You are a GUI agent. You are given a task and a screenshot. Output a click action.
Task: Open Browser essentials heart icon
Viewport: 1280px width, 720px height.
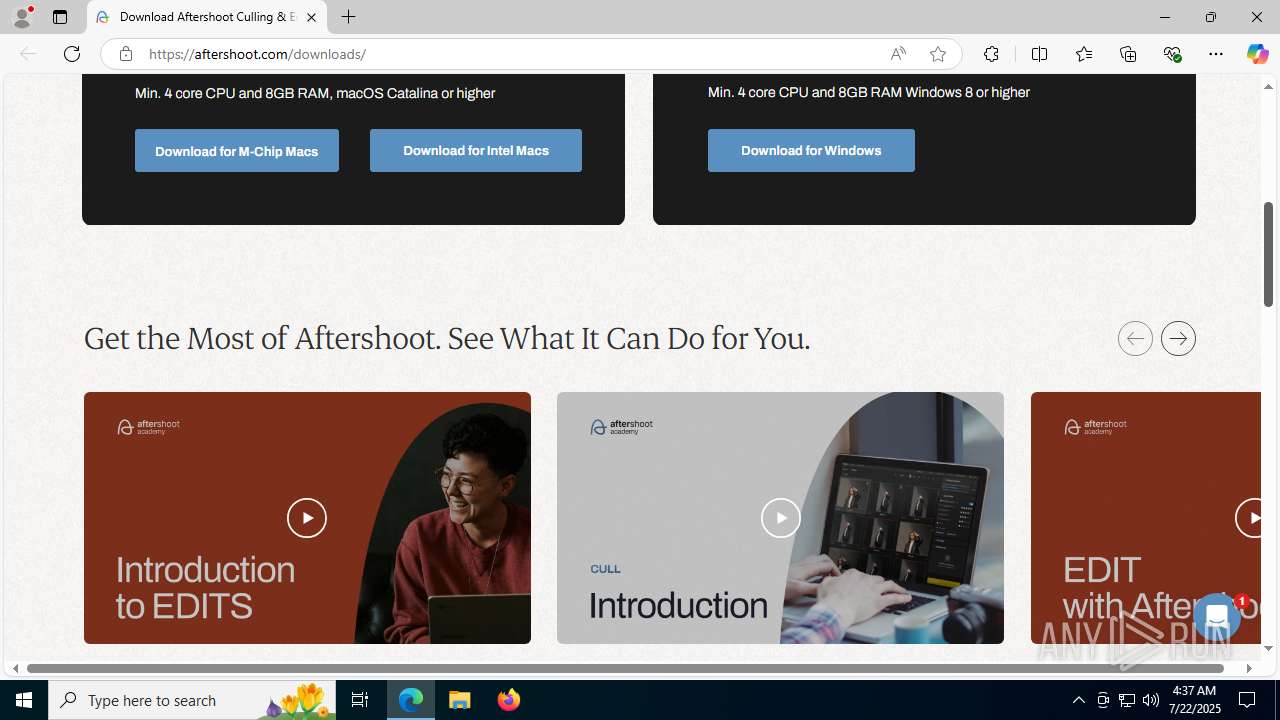coord(1172,54)
